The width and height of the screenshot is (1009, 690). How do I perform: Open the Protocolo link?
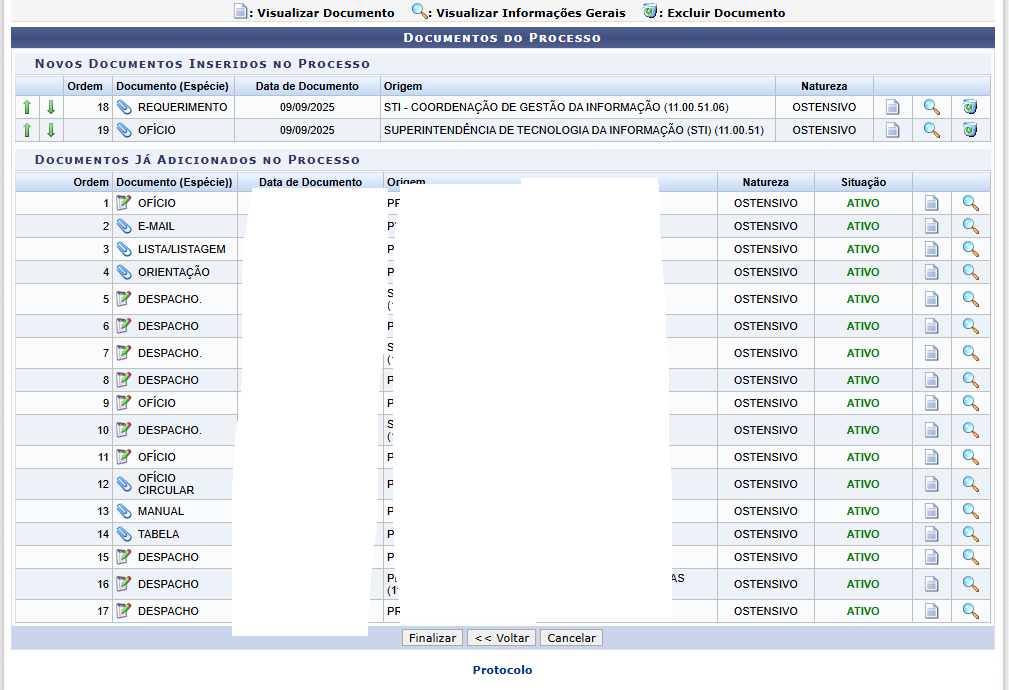click(502, 670)
